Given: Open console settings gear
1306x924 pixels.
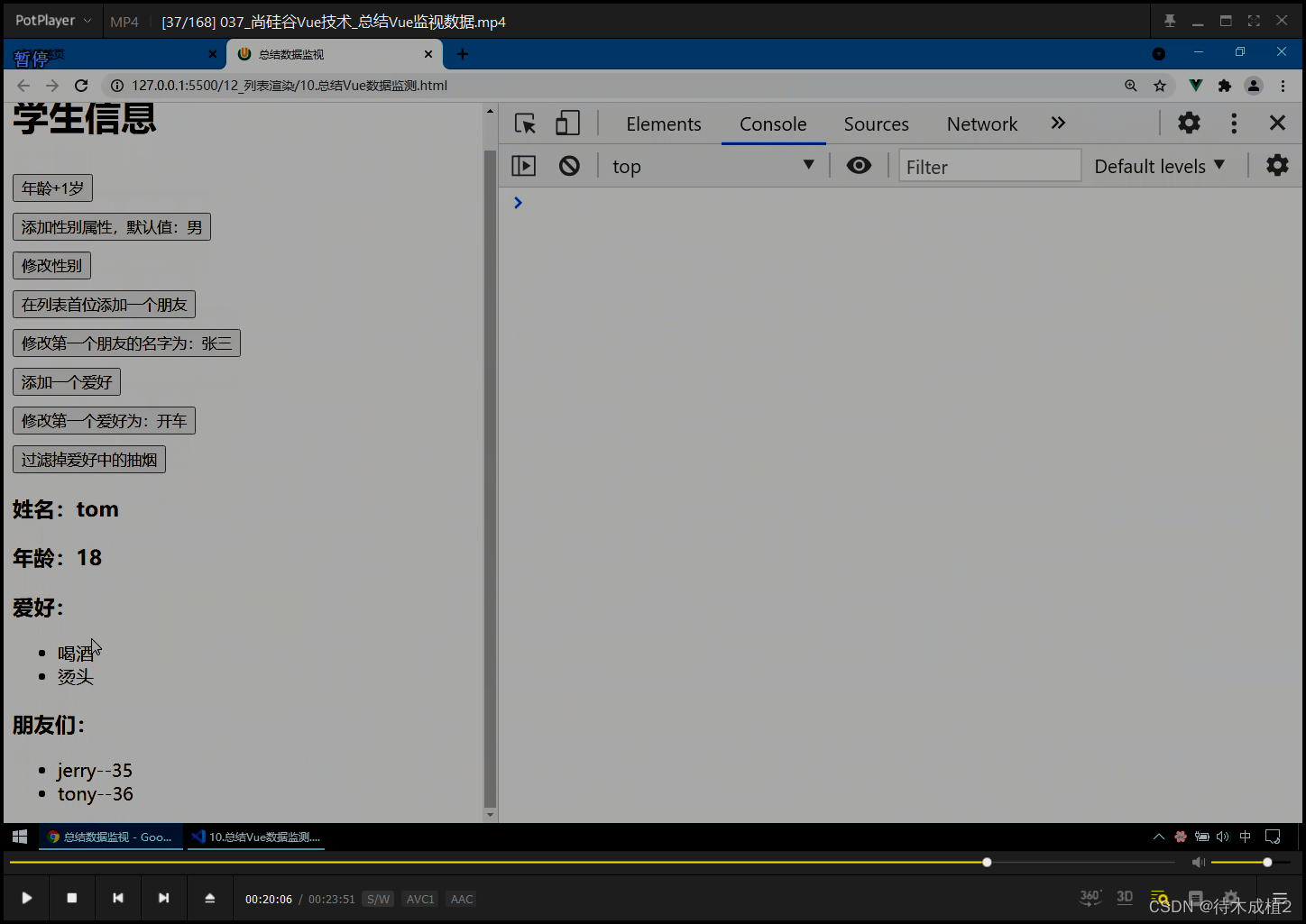Looking at the screenshot, I should (1277, 166).
